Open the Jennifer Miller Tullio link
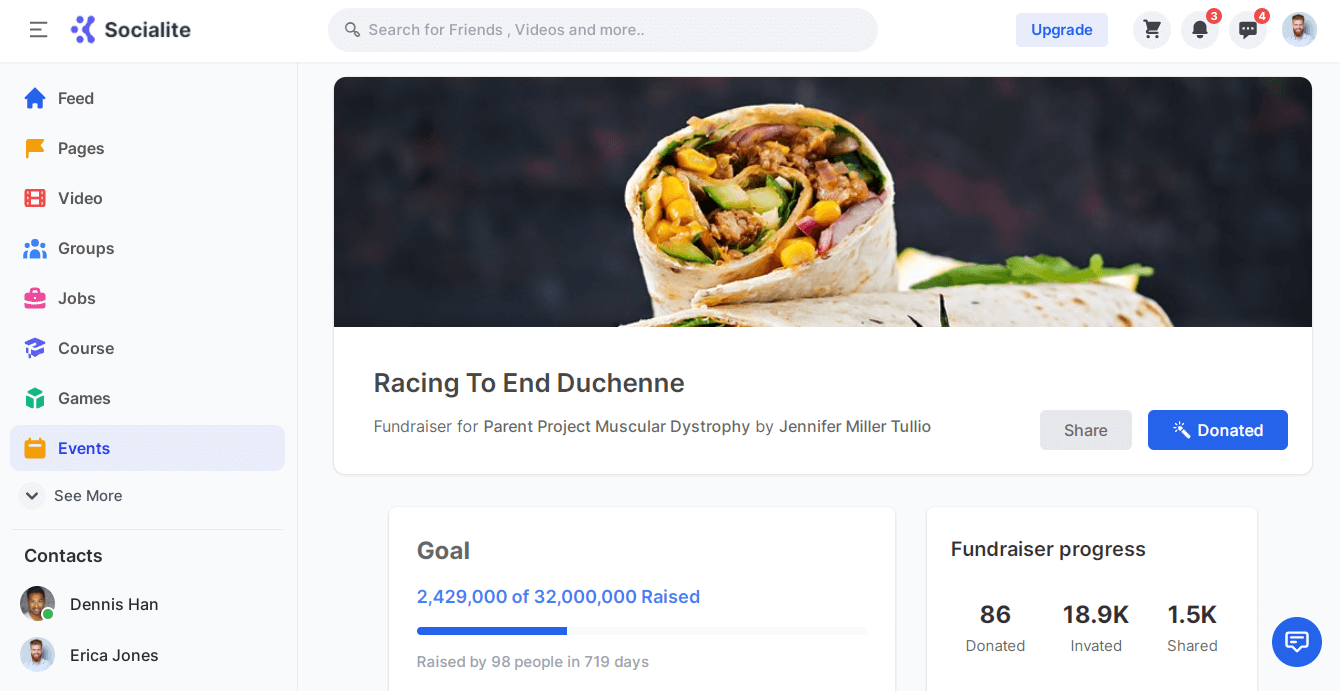Image resolution: width=1340 pixels, height=691 pixels. tap(855, 427)
